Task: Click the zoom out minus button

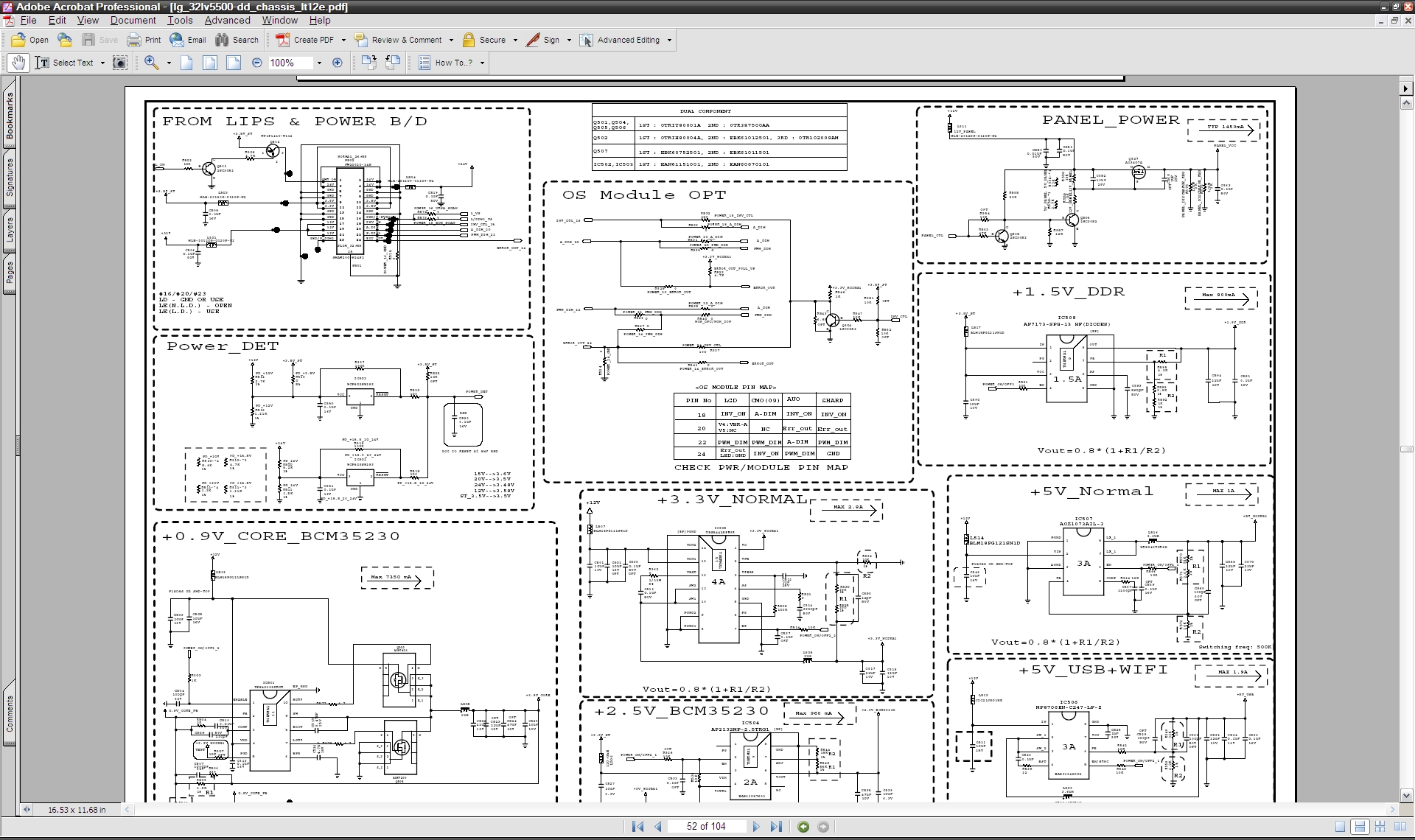Action: coord(257,63)
